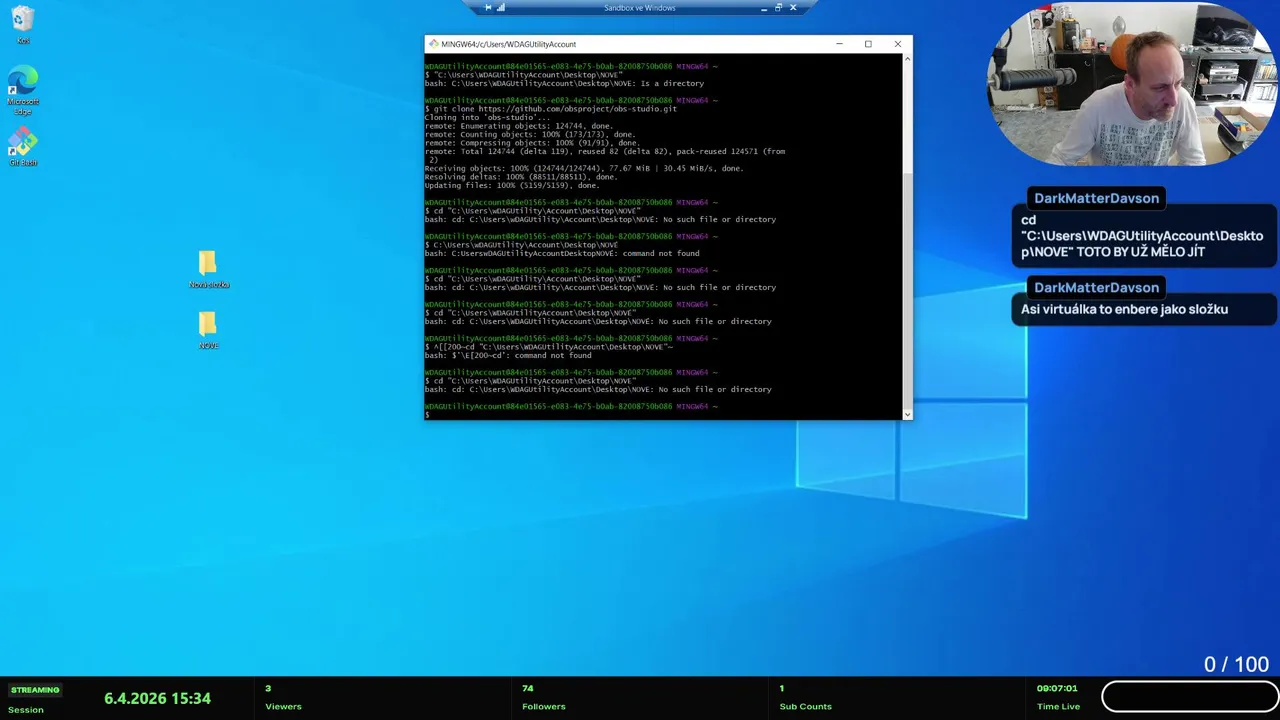This screenshot has height=720, width=1280.
Task: Click the empty goal progress bar
Action: click(x=1189, y=695)
